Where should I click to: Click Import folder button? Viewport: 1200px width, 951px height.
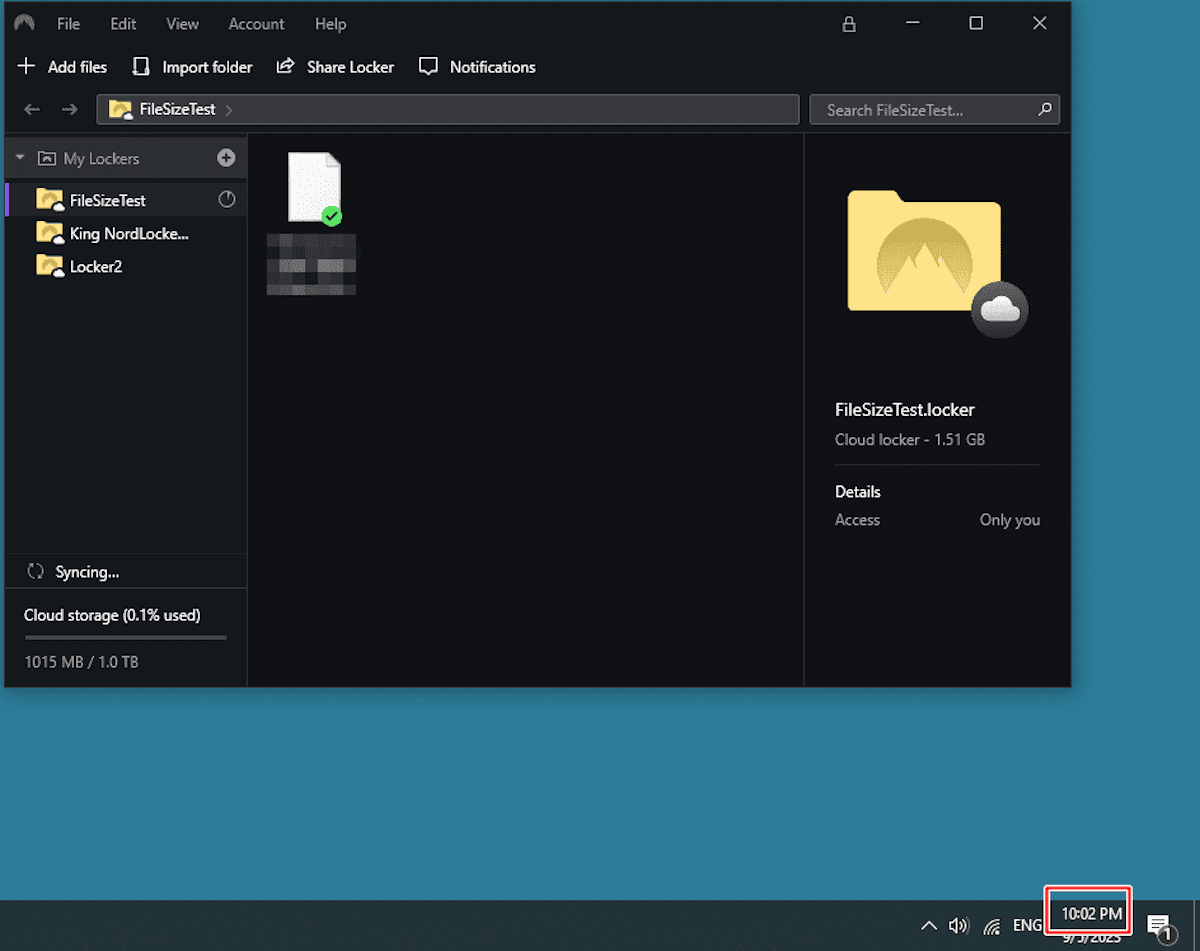coord(192,67)
